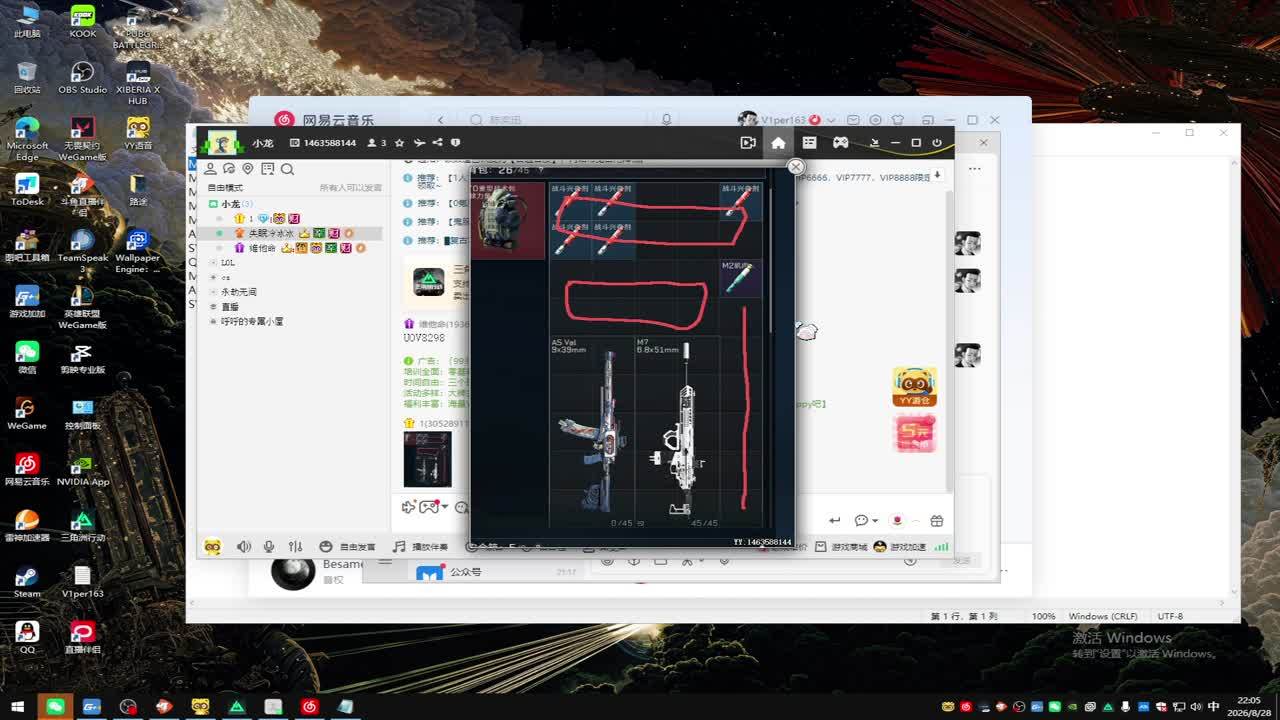Click the channel avatar in YY header
The height and width of the screenshot is (720, 1280).
(221, 143)
